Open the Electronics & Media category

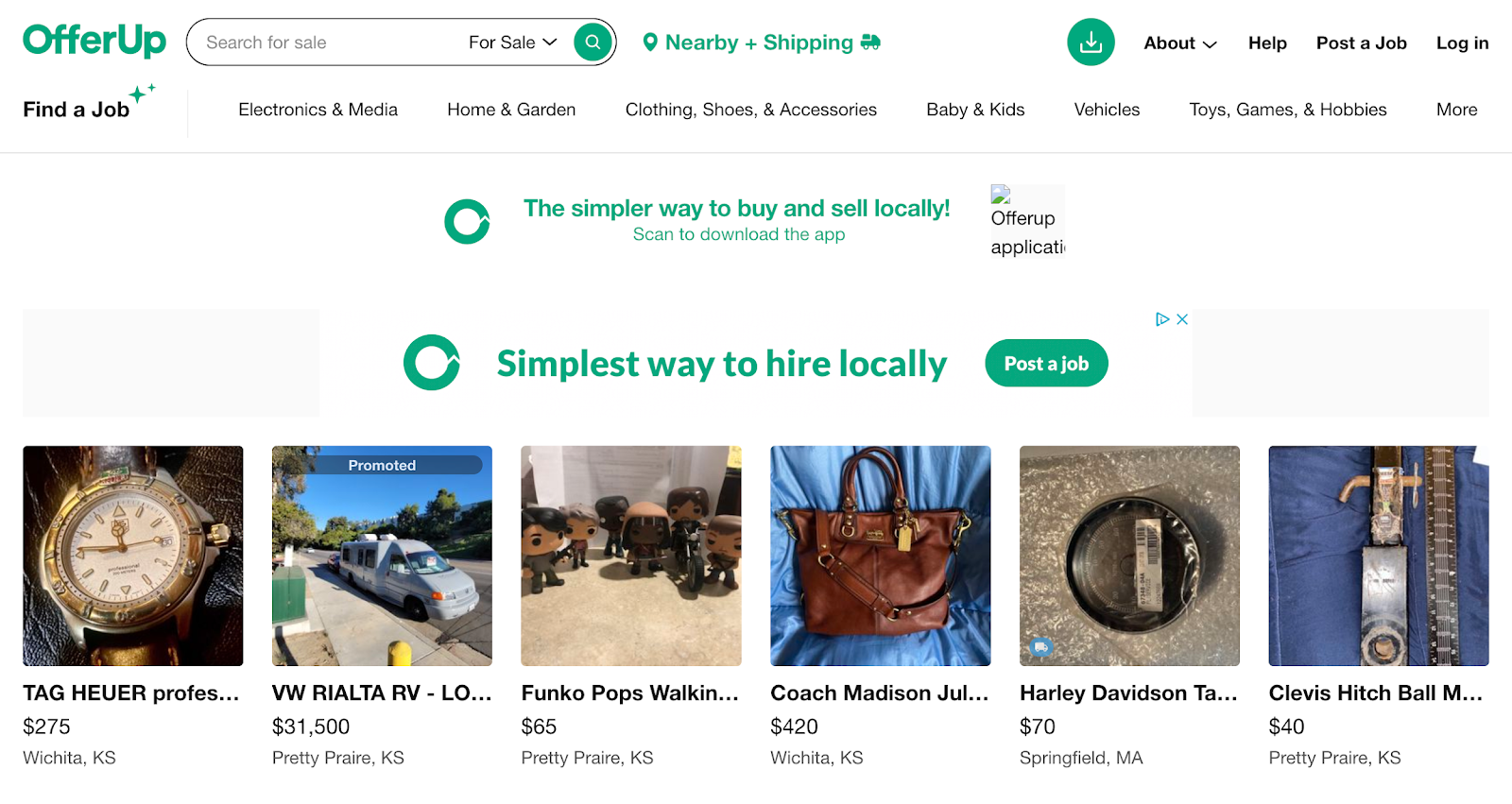point(318,110)
